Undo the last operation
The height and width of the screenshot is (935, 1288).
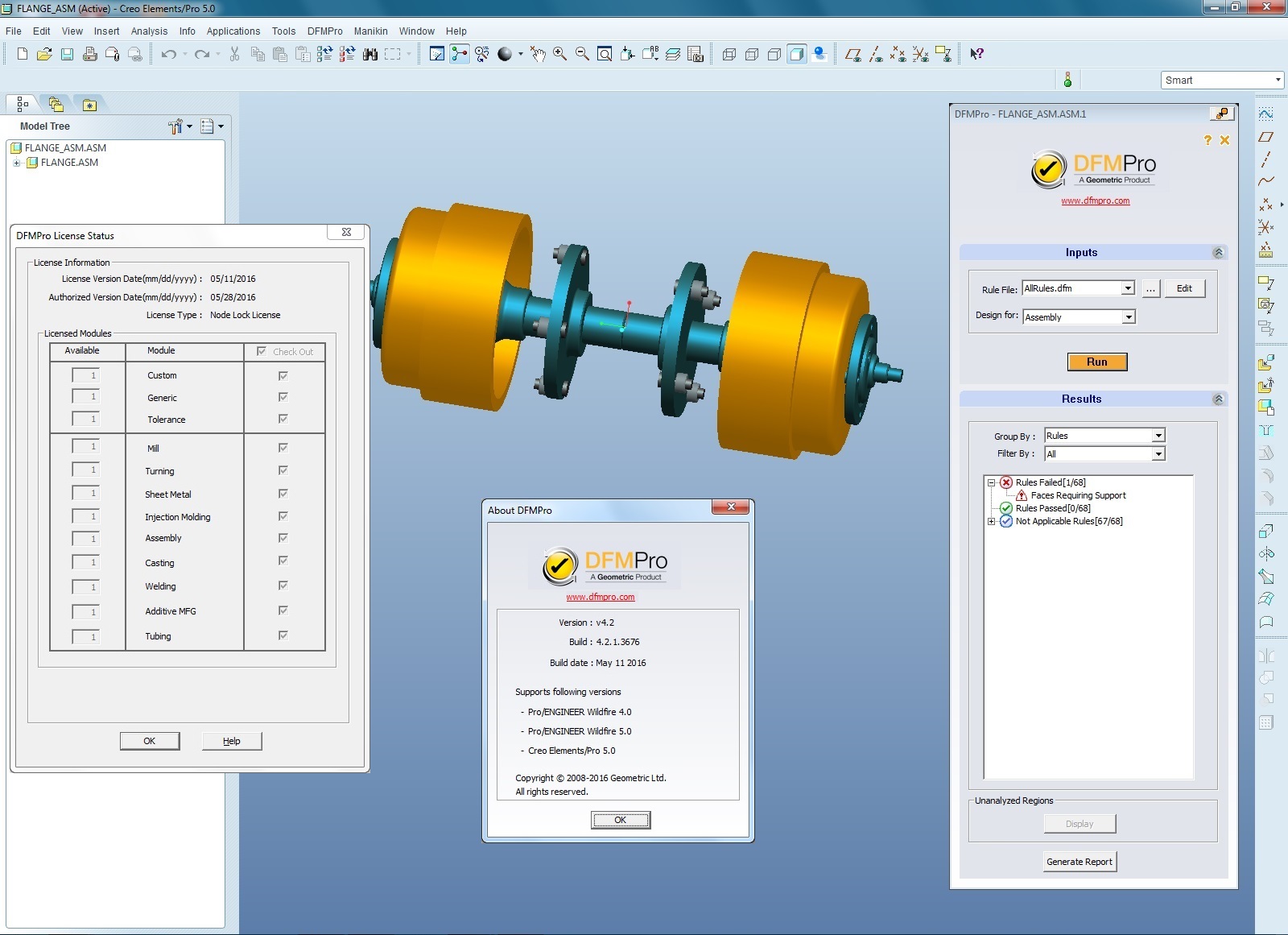point(168,54)
